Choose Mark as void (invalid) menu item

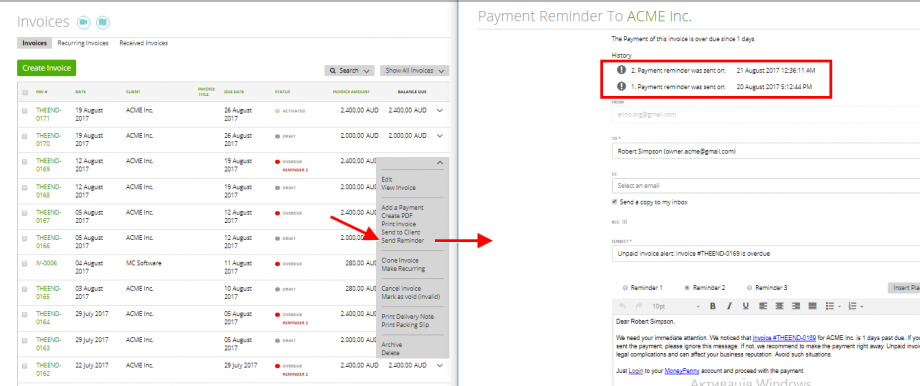(x=411, y=297)
